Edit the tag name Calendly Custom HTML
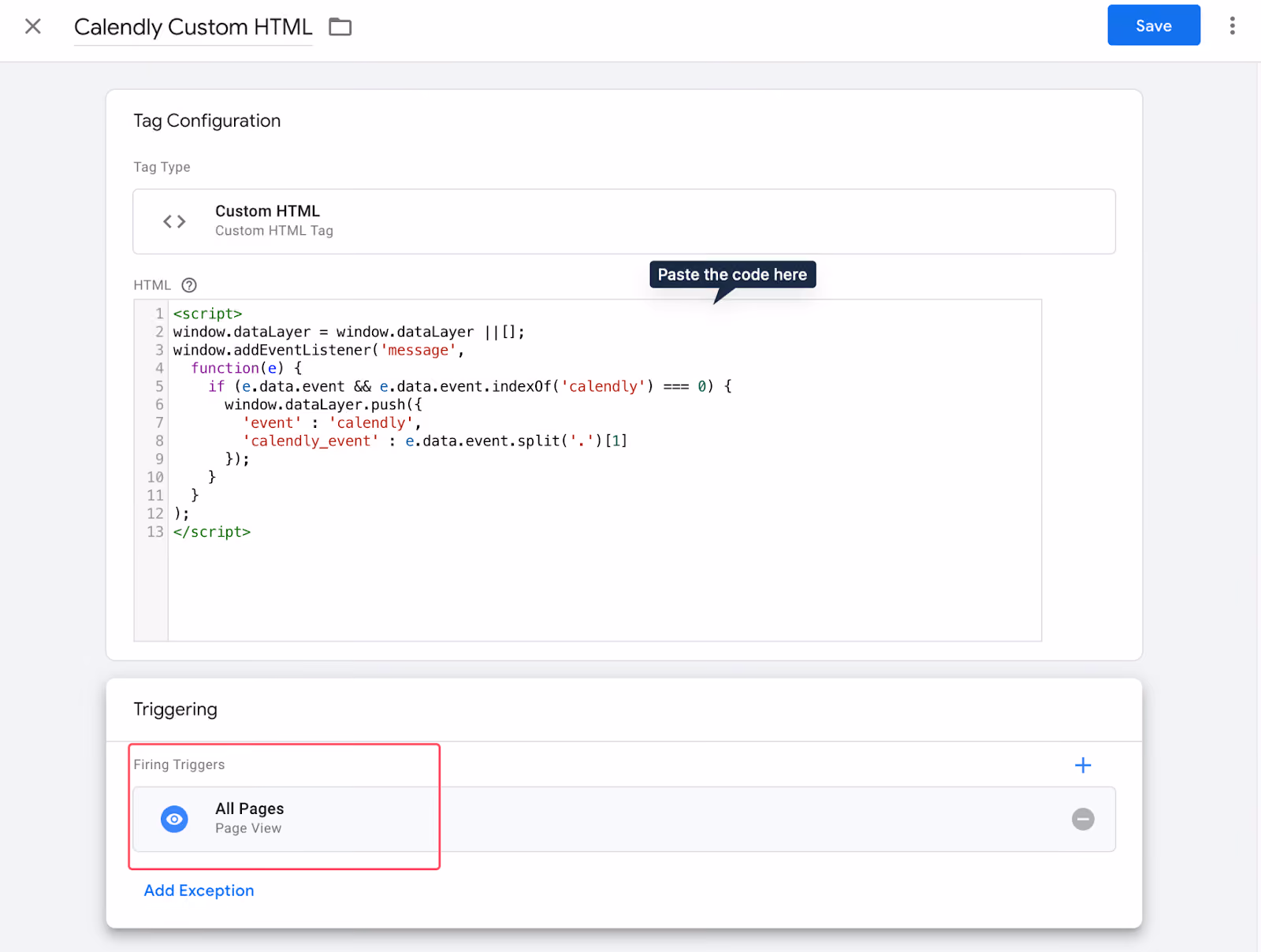This screenshot has width=1261, height=952. [x=193, y=27]
